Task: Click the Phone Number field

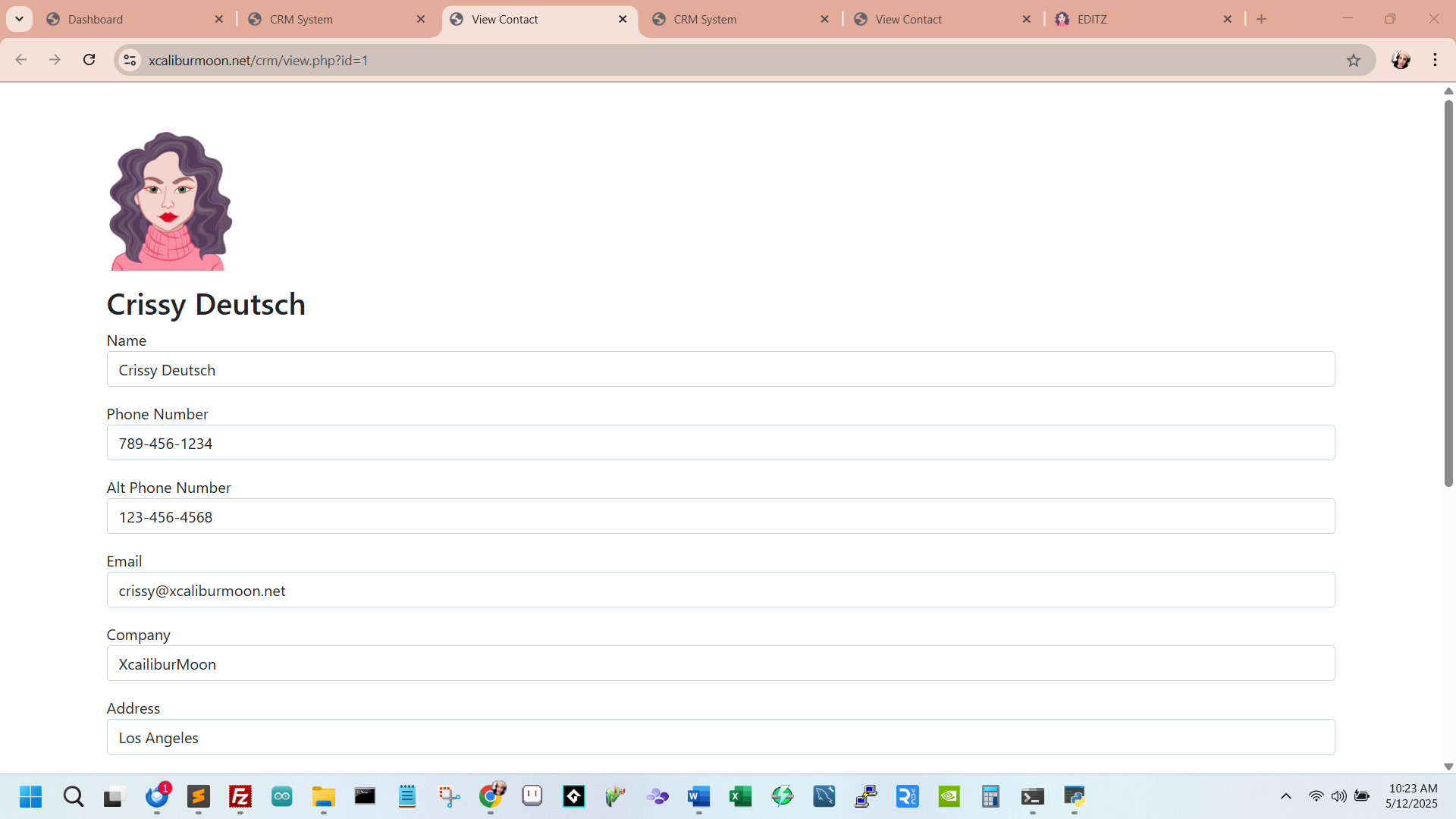Action: (x=720, y=443)
